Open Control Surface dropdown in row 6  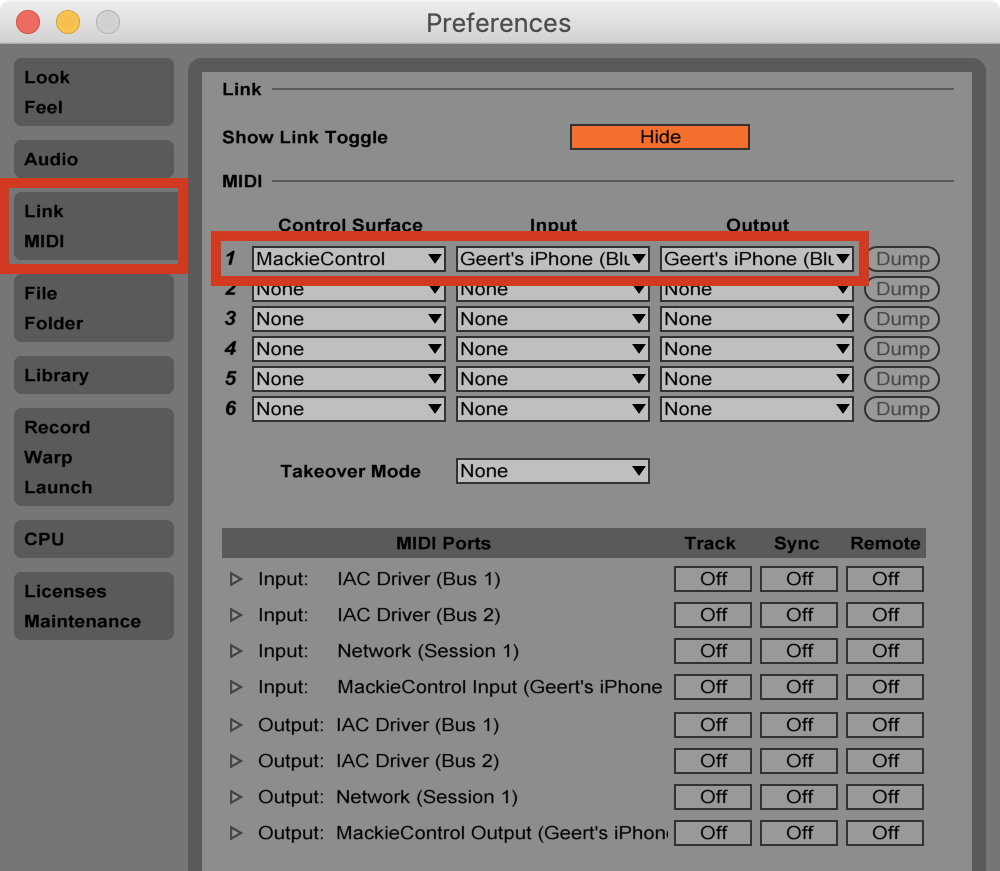pos(348,409)
